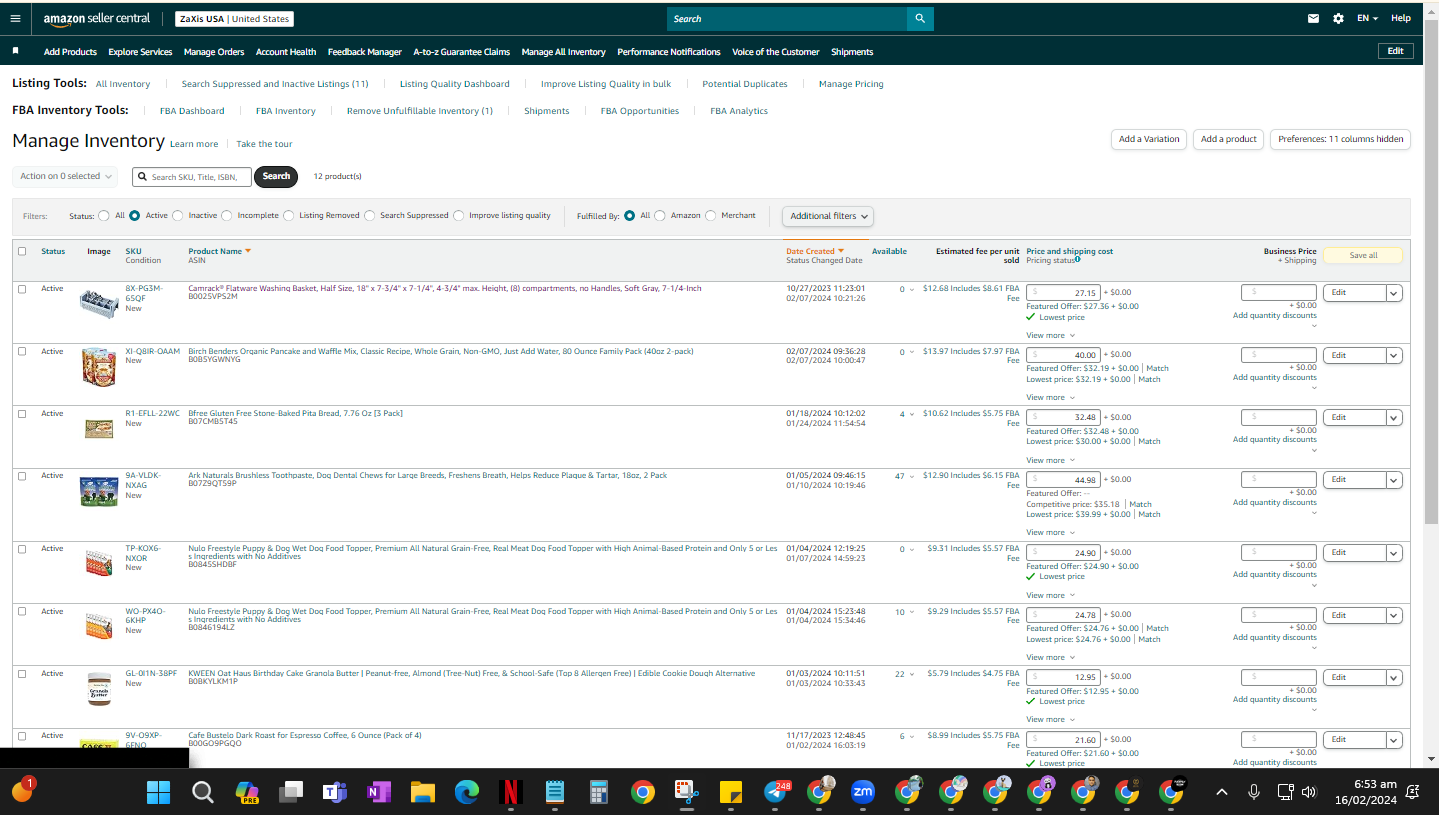
Task: Click the taskbar microphone icon
Action: pos(1253,792)
